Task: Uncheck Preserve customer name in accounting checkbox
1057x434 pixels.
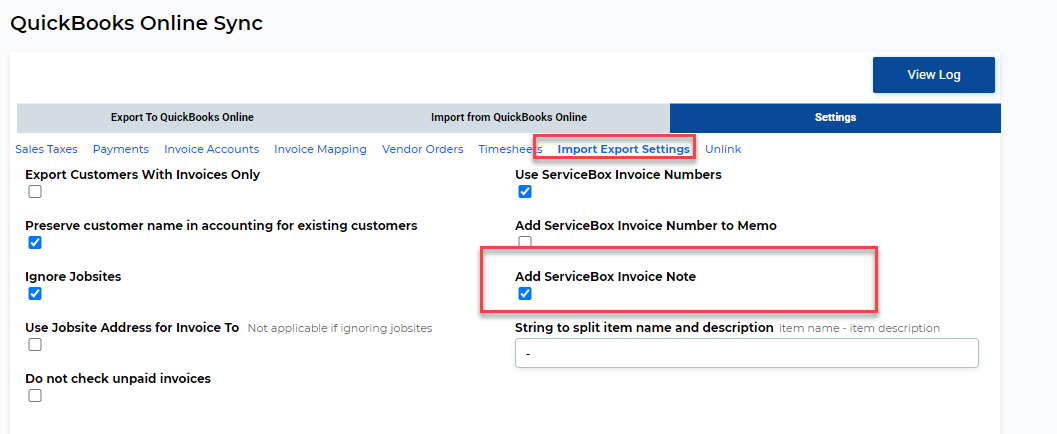Action: coord(35,243)
